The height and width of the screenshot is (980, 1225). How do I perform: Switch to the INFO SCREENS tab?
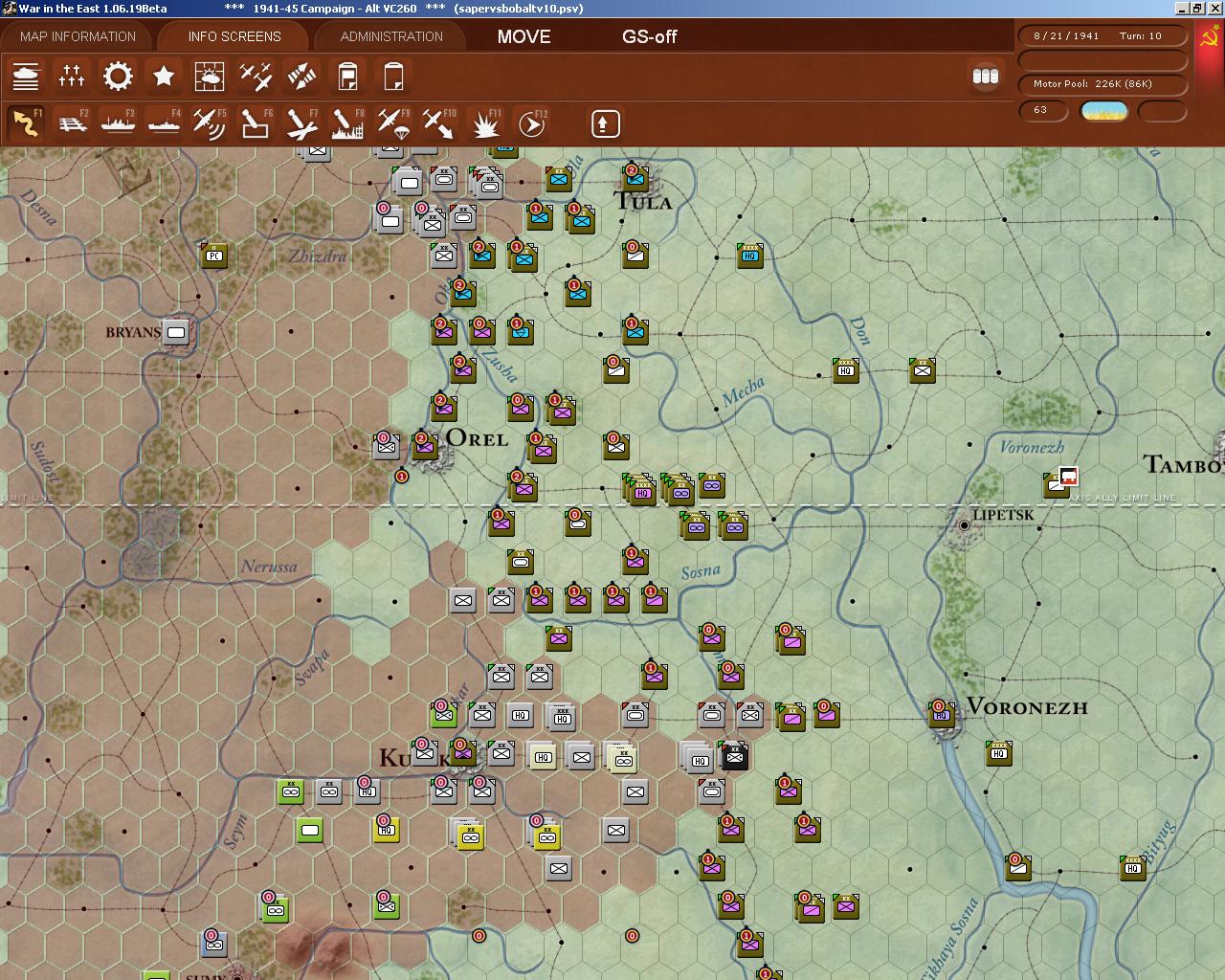click(x=234, y=36)
